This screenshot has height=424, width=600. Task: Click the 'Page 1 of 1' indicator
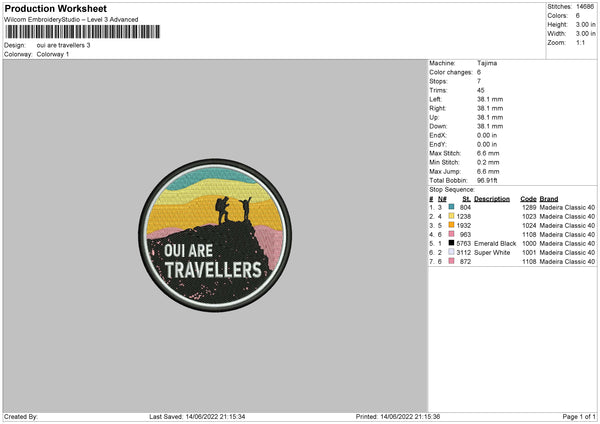579,416
